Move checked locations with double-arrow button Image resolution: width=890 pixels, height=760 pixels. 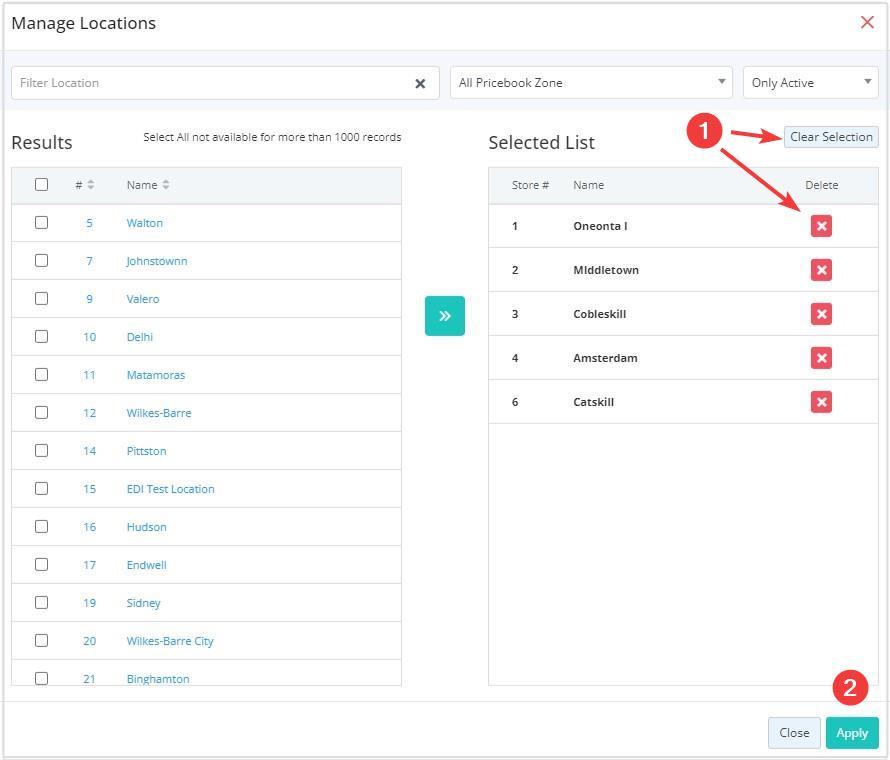coord(444,316)
